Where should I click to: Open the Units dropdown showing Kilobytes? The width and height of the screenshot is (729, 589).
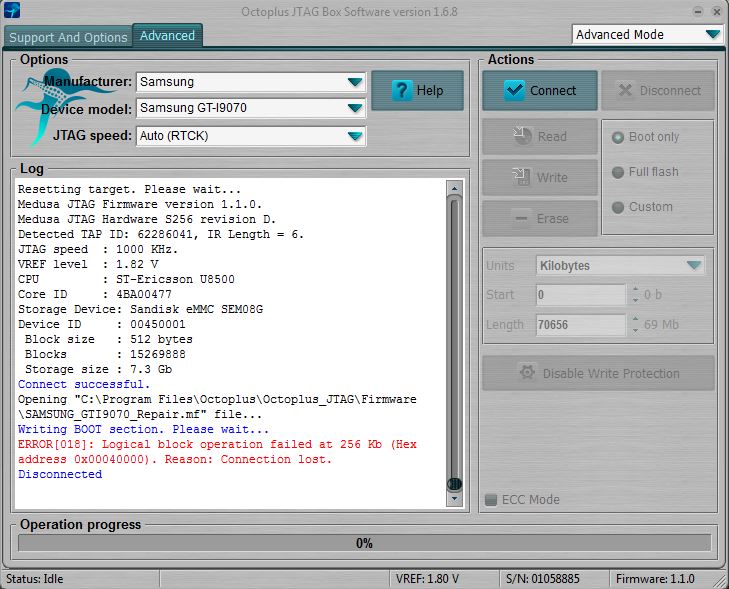620,265
